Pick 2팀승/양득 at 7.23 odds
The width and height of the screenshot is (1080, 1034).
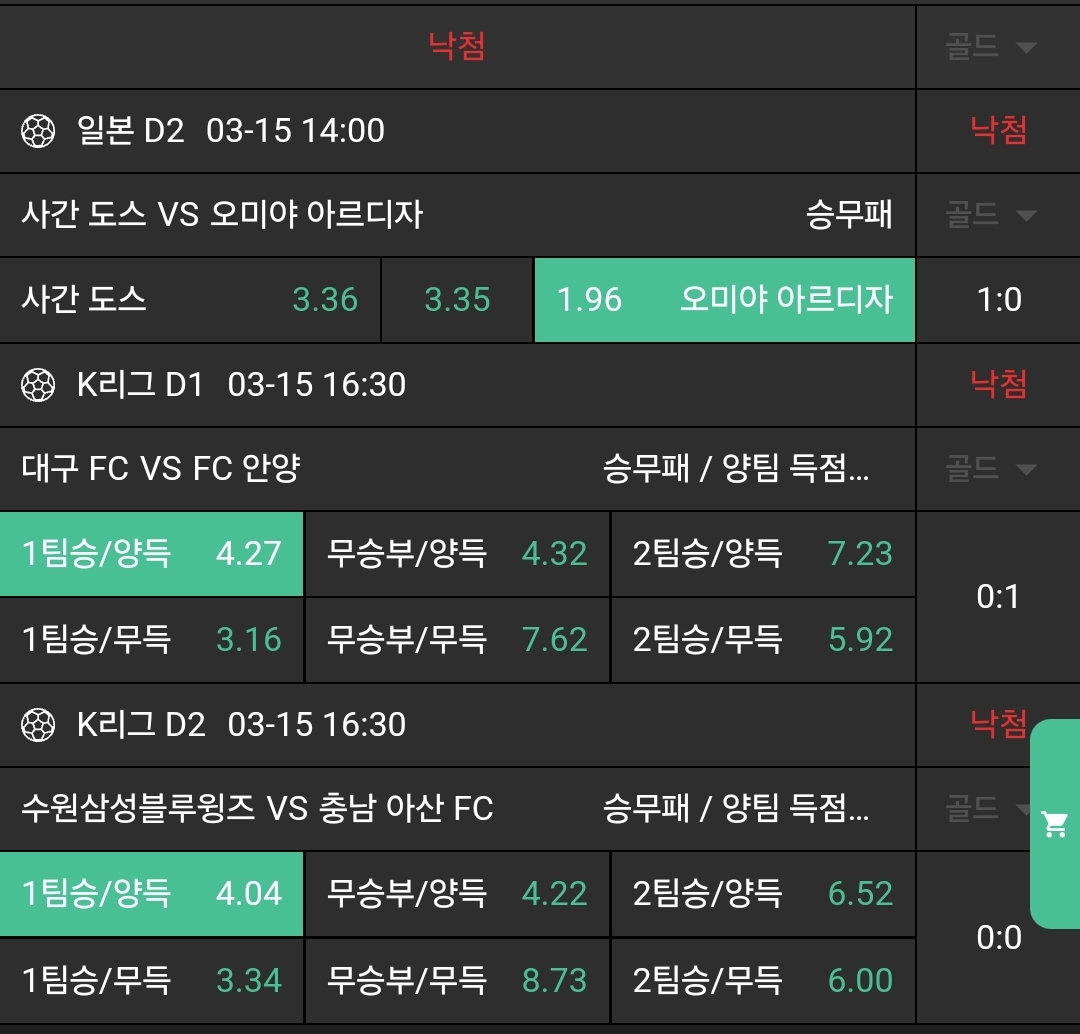click(x=762, y=554)
